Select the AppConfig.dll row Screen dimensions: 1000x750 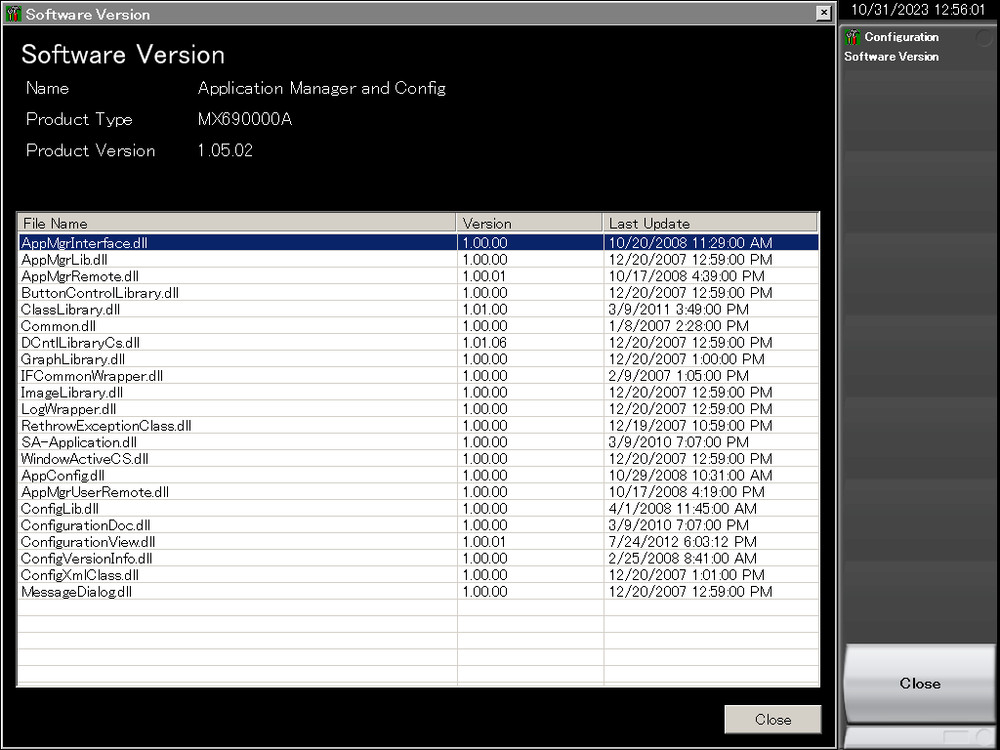click(418, 475)
